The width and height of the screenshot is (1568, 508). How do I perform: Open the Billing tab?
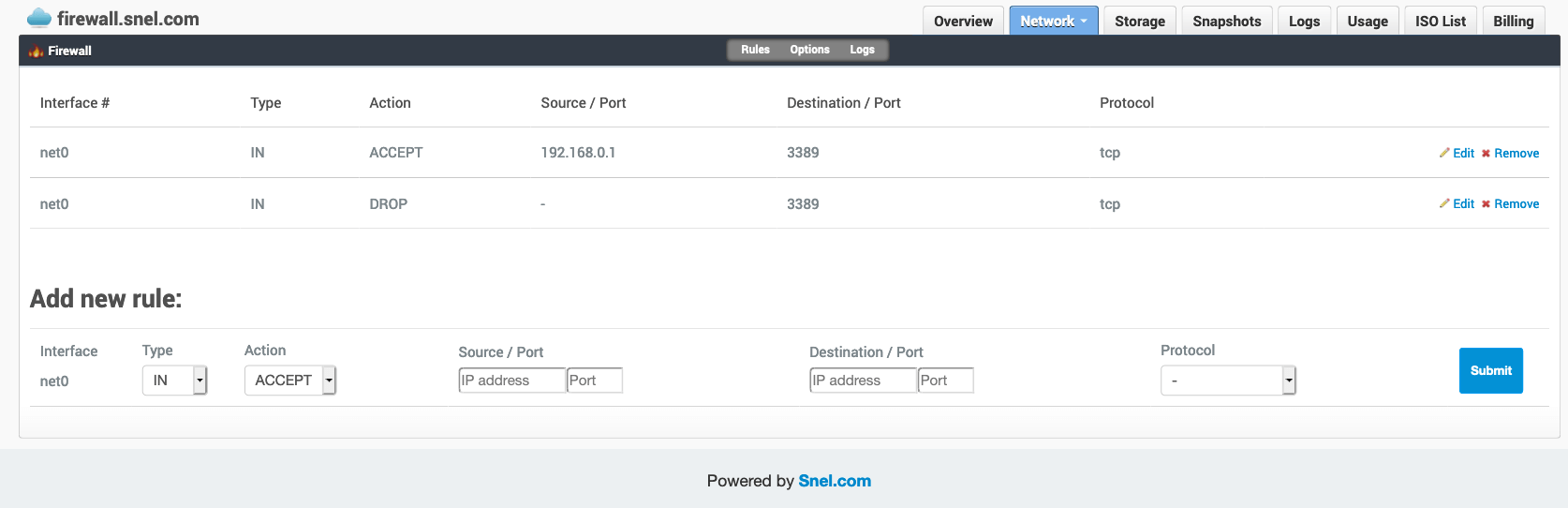point(1513,21)
